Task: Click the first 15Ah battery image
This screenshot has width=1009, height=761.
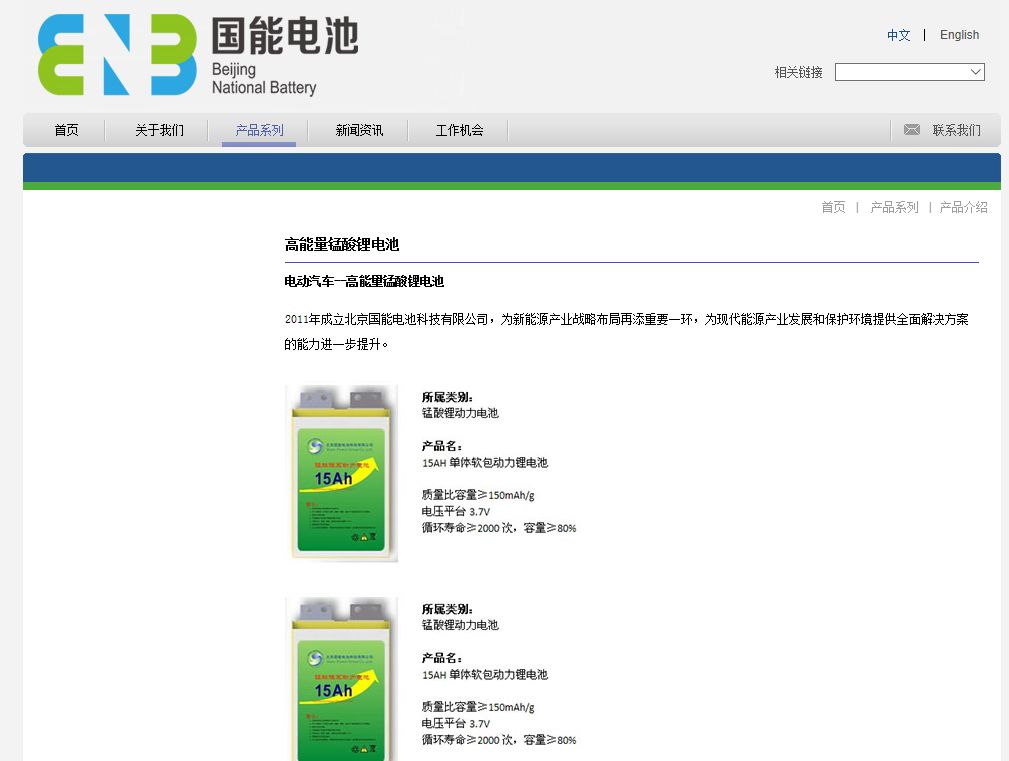Action: pyautogui.click(x=341, y=472)
